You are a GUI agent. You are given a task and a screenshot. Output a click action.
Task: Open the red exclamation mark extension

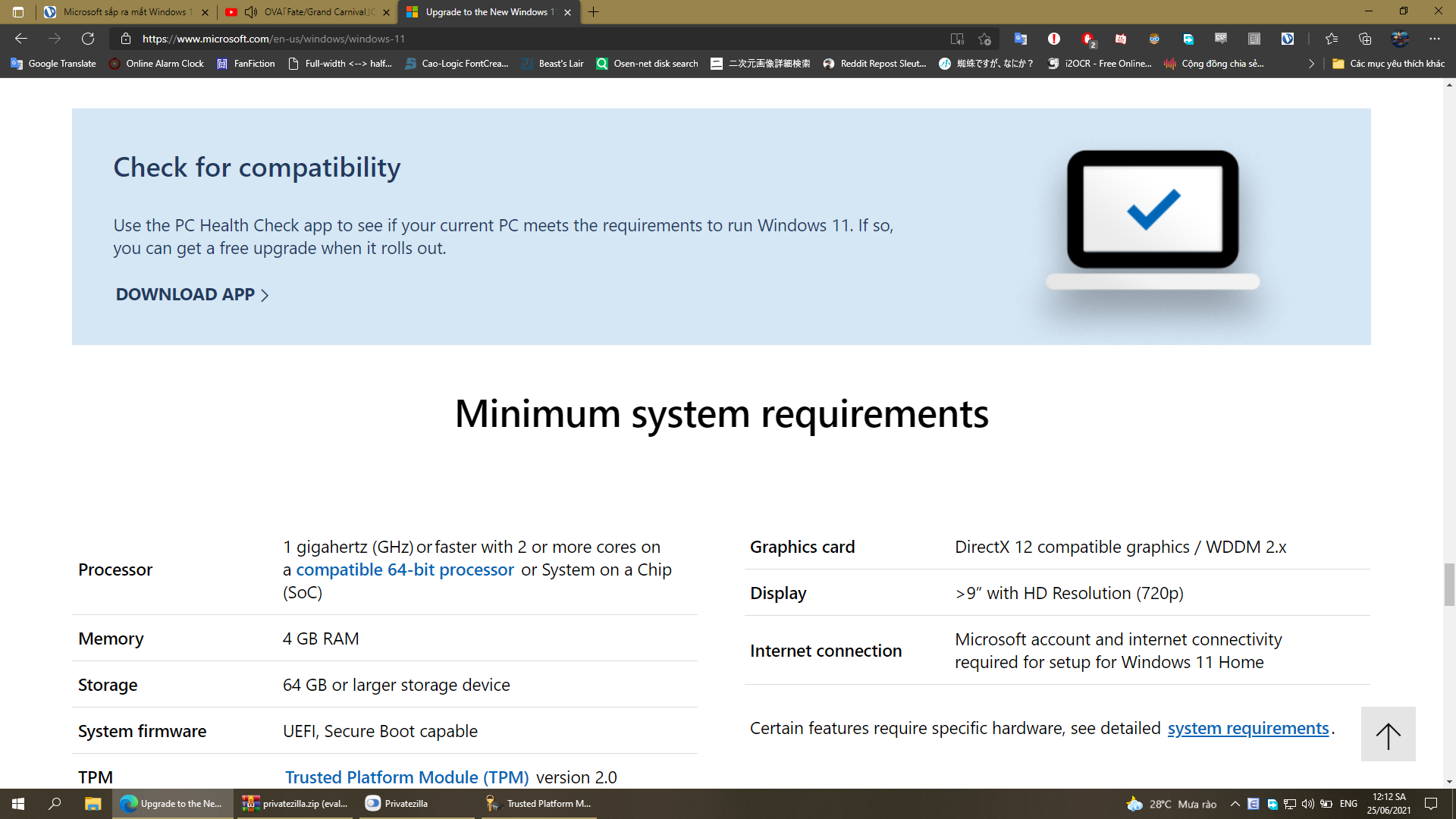[1054, 39]
